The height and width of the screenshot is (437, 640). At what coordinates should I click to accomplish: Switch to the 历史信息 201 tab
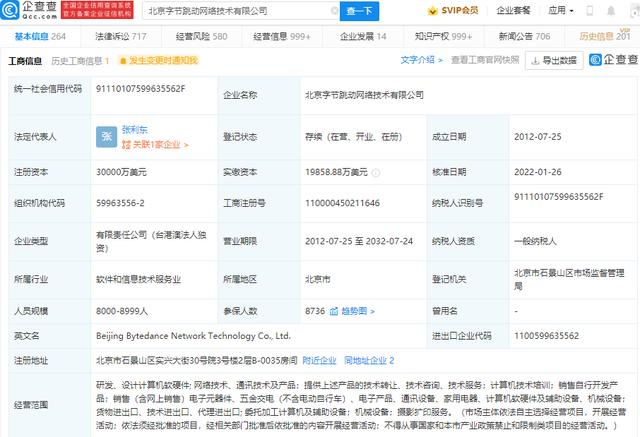point(604,36)
